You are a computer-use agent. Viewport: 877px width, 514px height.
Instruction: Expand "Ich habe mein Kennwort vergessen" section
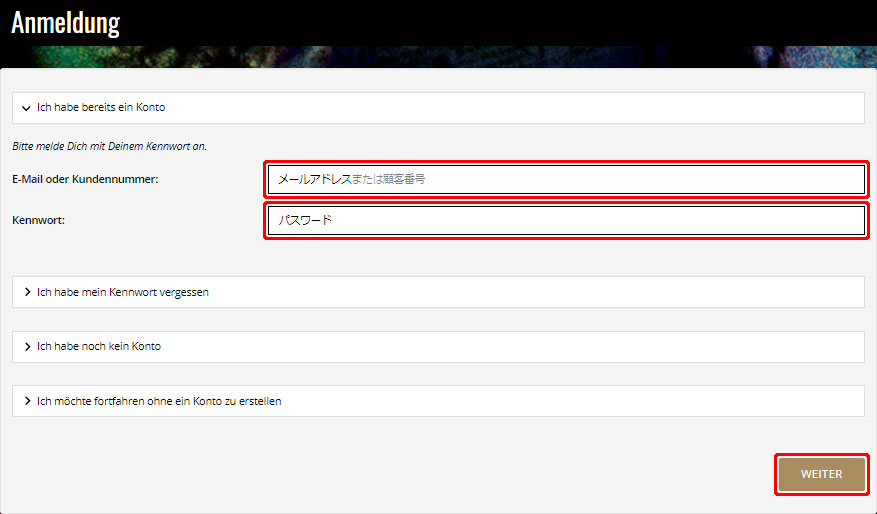point(122,292)
